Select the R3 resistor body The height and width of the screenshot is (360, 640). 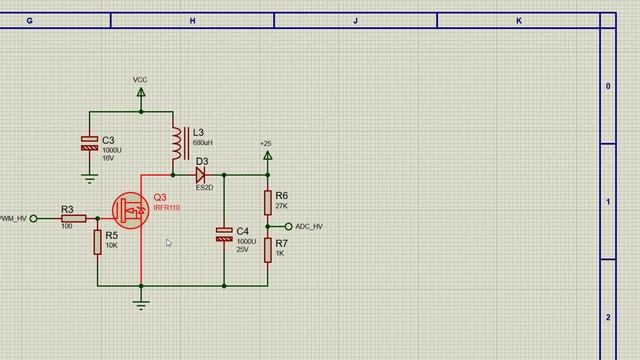74,219
